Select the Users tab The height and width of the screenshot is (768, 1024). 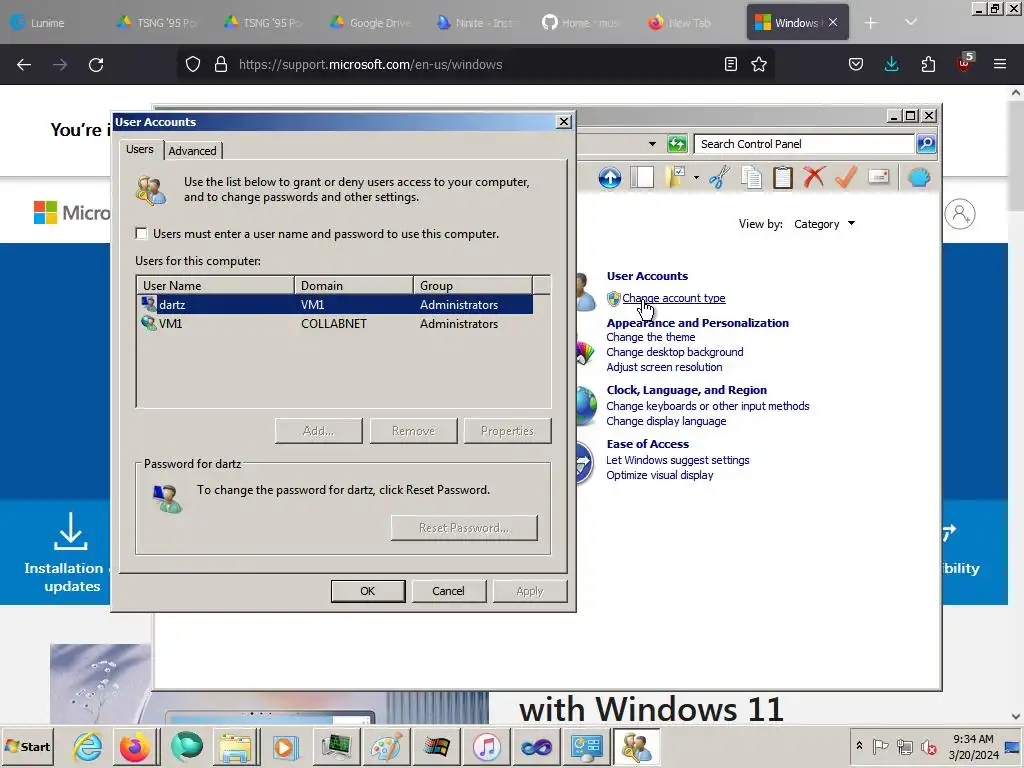(x=140, y=150)
